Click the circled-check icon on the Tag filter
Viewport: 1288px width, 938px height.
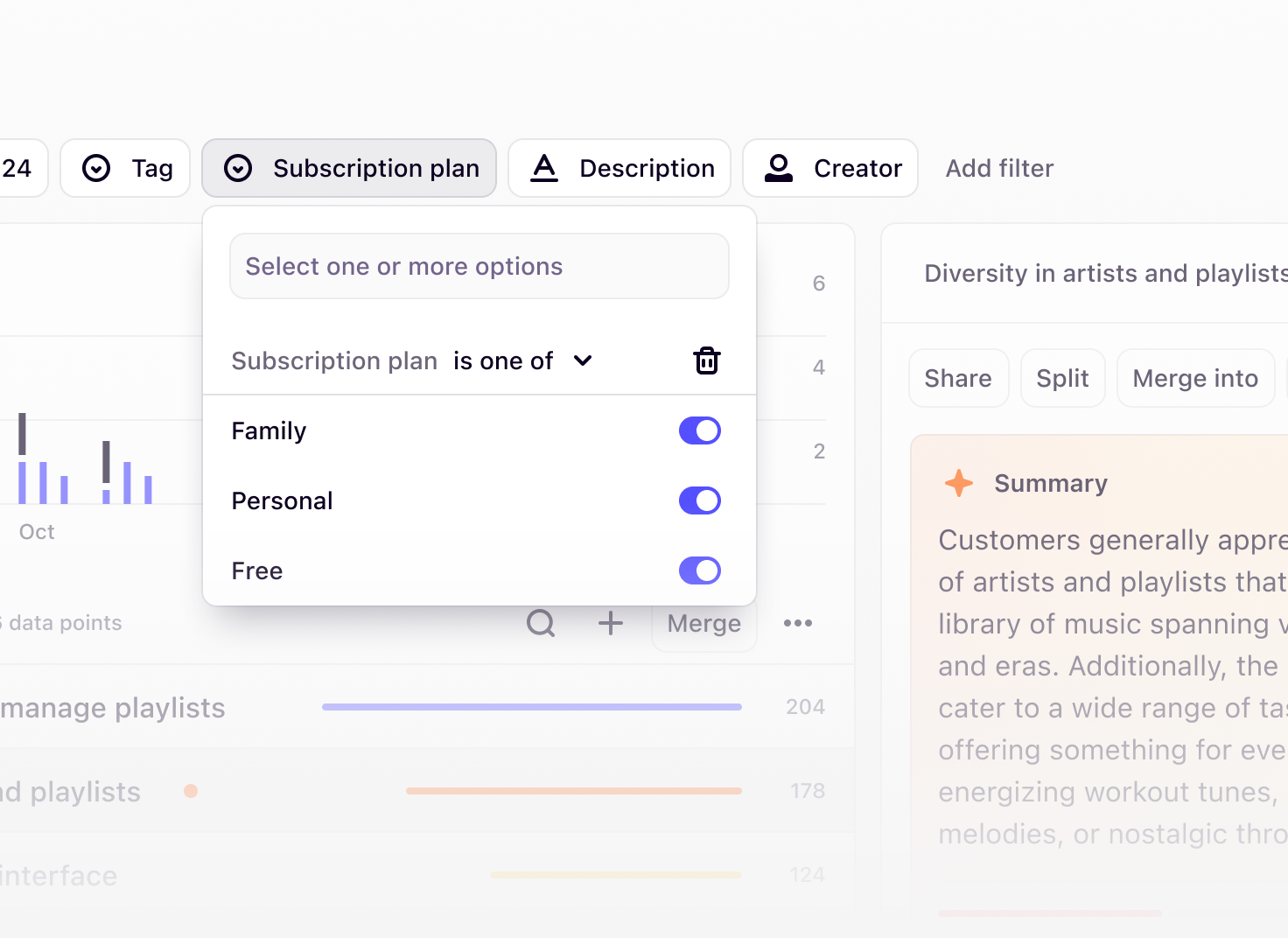97,168
